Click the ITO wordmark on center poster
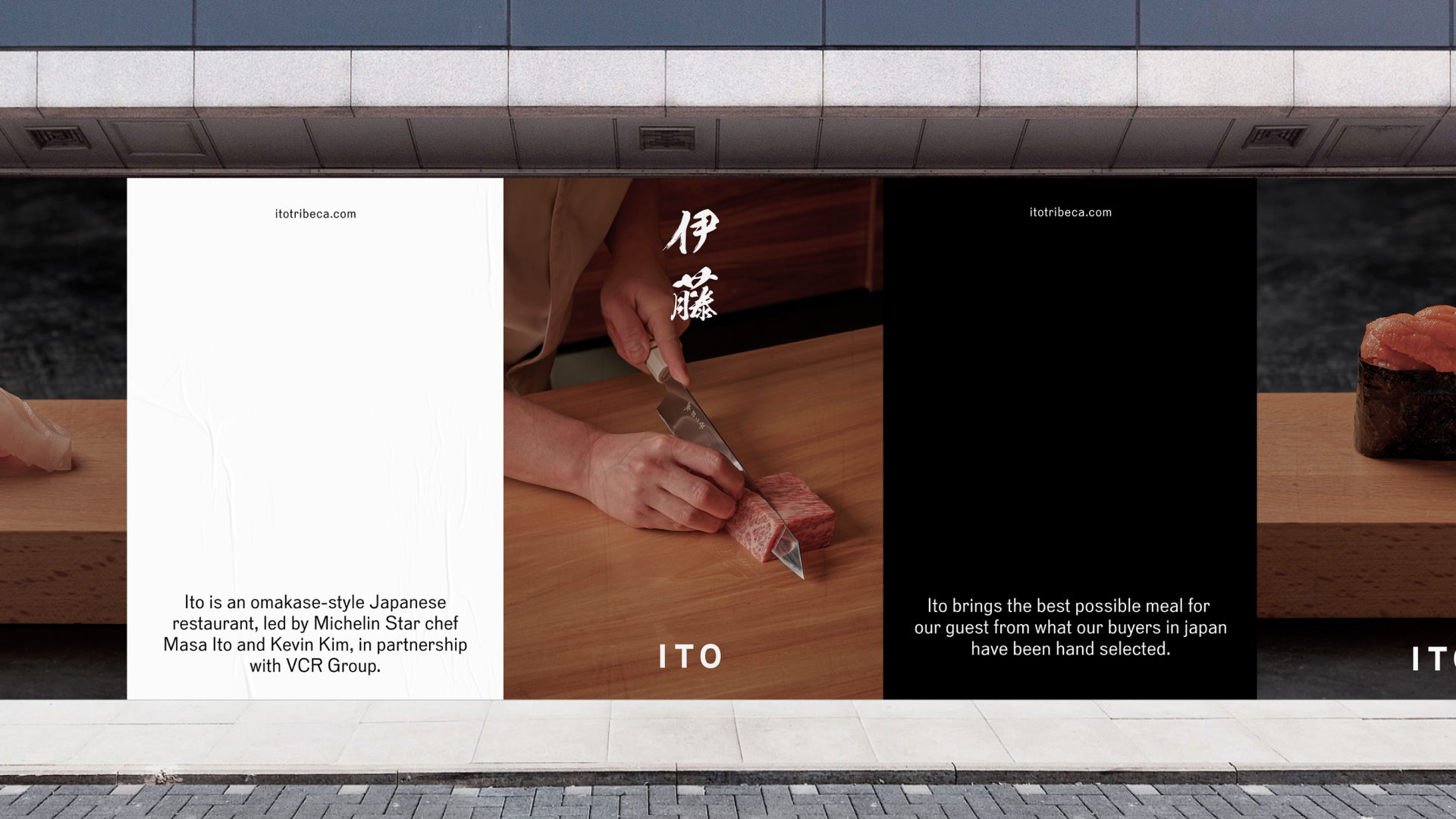The image size is (1456, 819). [x=690, y=657]
